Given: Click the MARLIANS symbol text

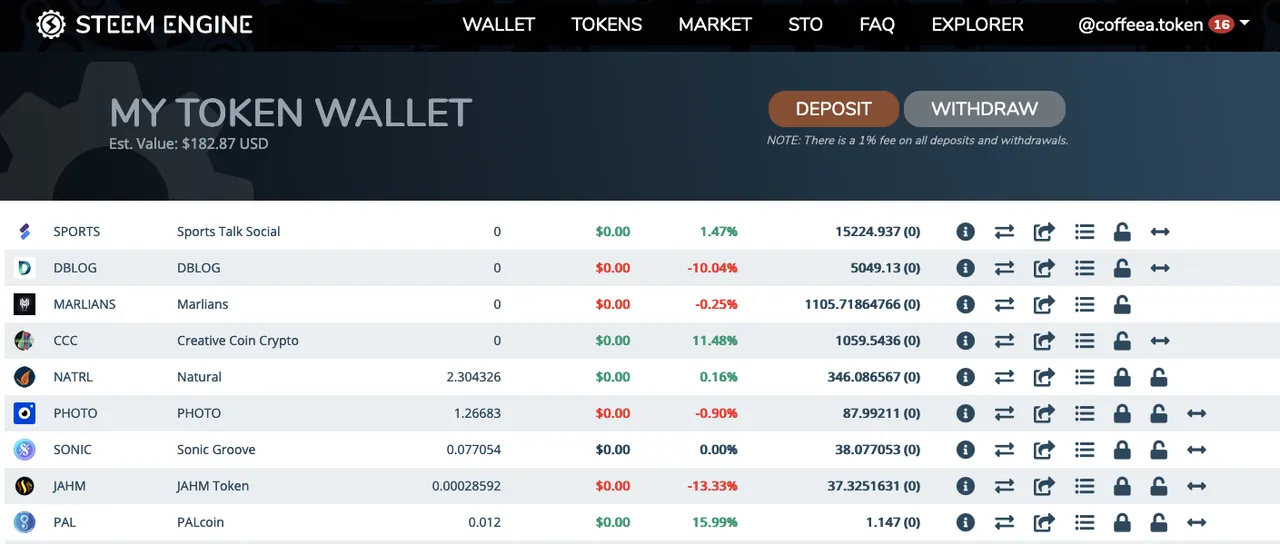Looking at the screenshot, I should point(85,304).
